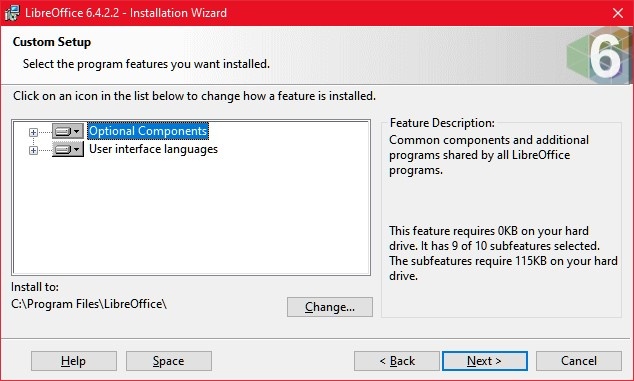
Task: Click the LibreOffice 6.4.2.2 title bar text
Action: 126,13
